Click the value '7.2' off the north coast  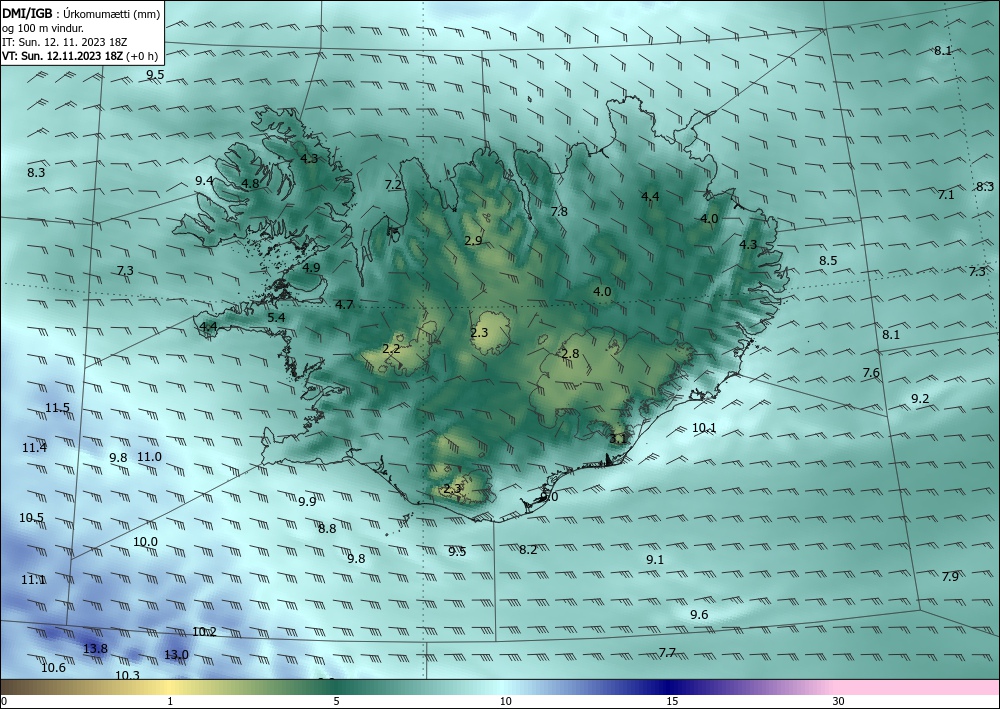click(393, 185)
